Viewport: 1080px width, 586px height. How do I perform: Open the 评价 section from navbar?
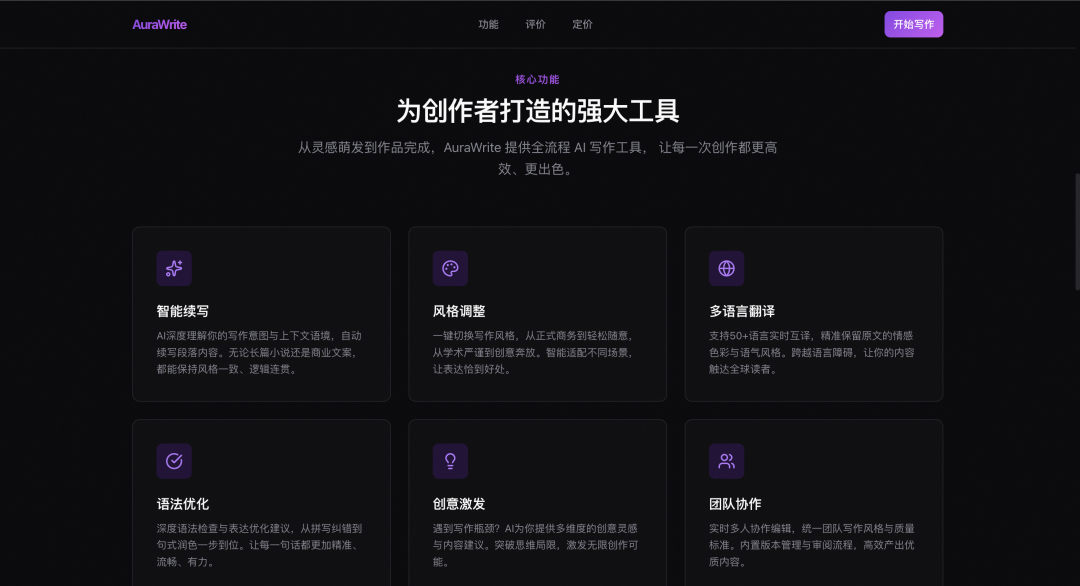[x=535, y=24]
